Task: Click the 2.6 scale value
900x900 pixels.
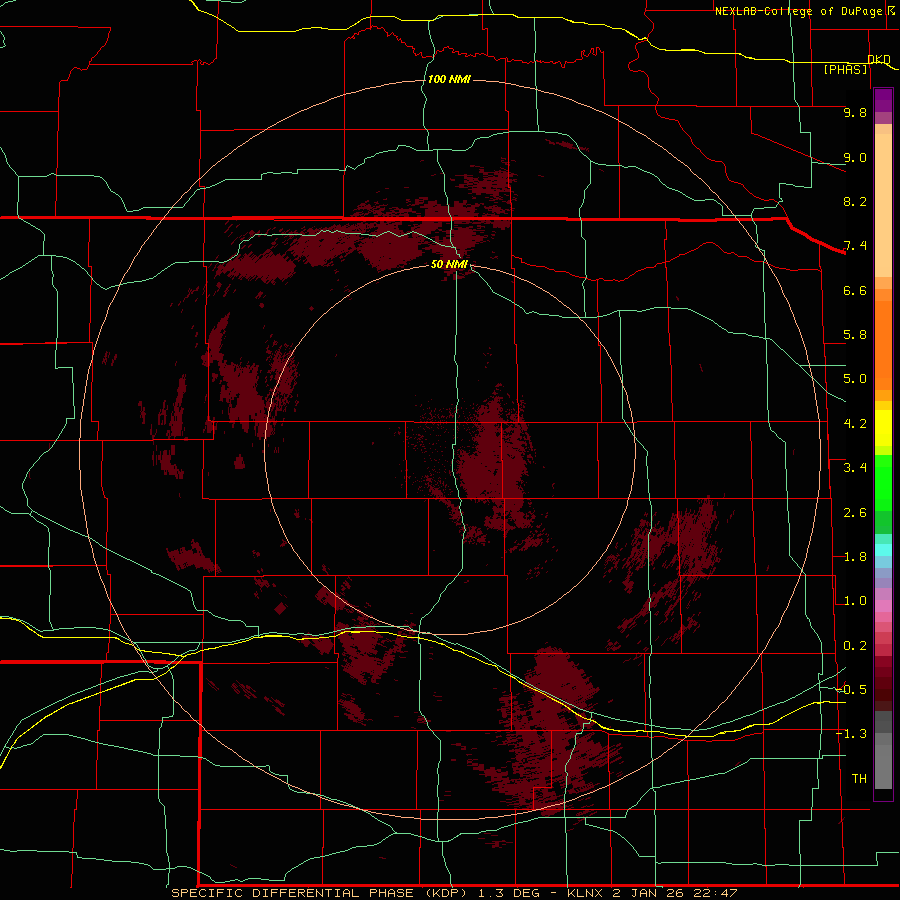Action: [855, 513]
